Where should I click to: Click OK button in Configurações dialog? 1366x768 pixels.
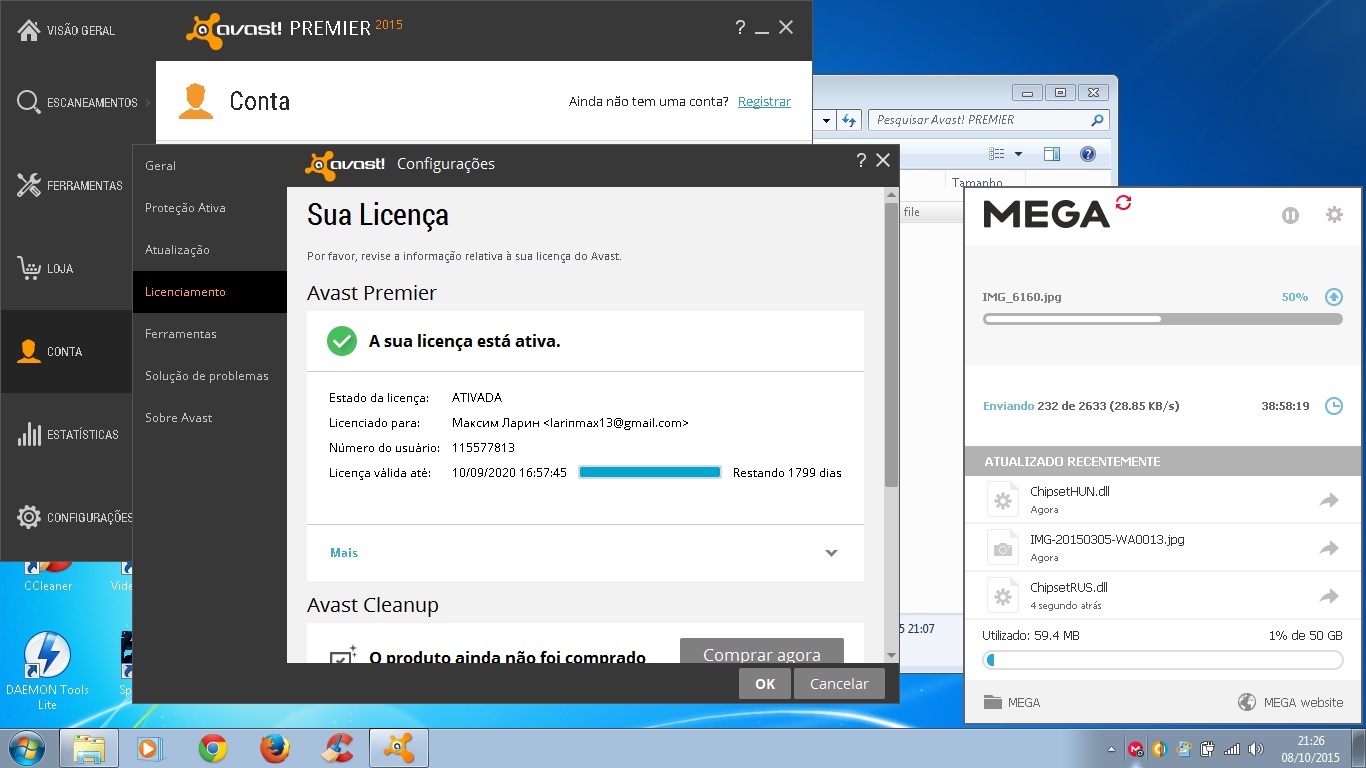765,684
